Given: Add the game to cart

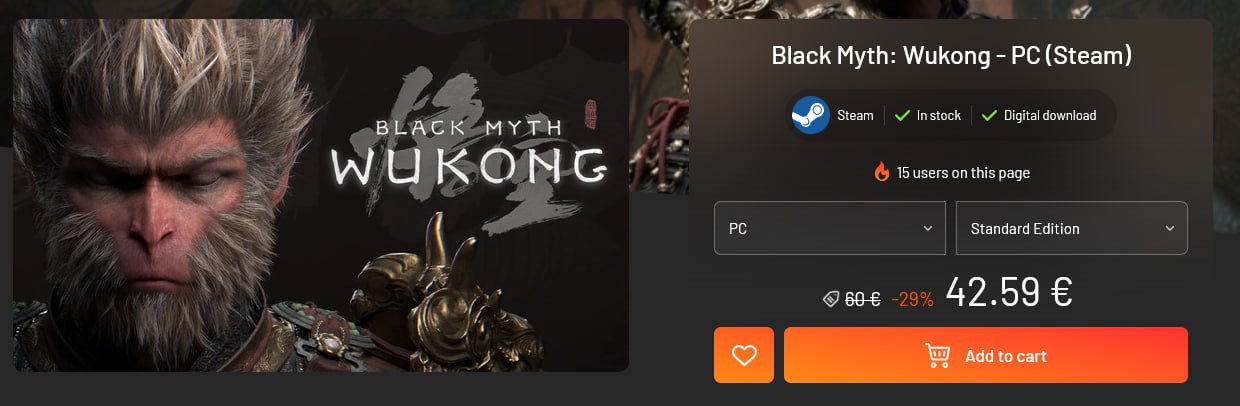Looking at the screenshot, I should tap(986, 355).
